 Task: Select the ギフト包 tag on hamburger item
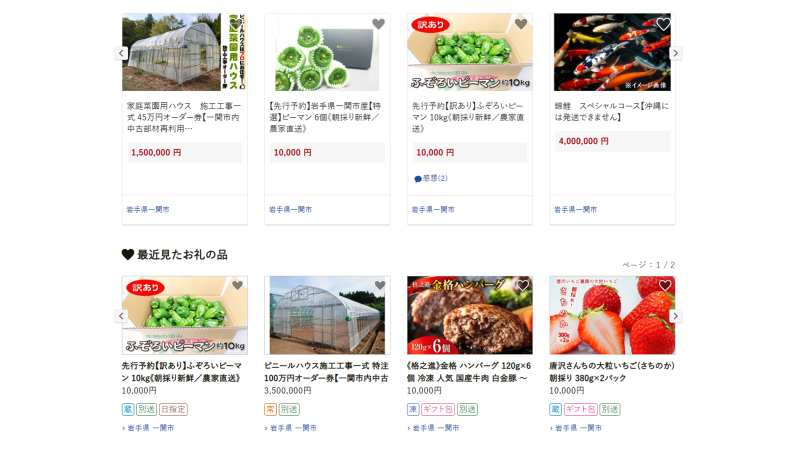(438, 409)
